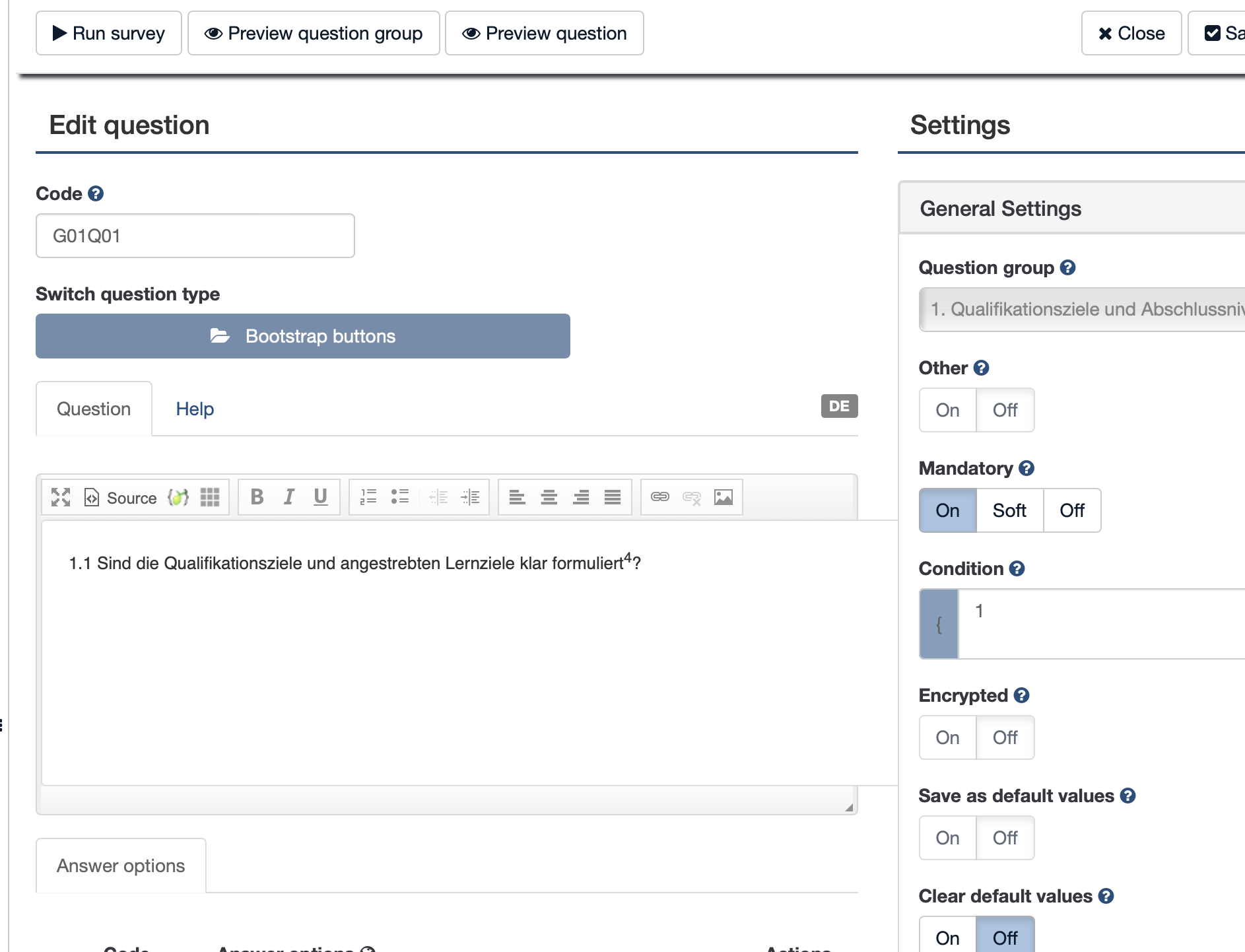Insert a bulleted list

[x=400, y=497]
